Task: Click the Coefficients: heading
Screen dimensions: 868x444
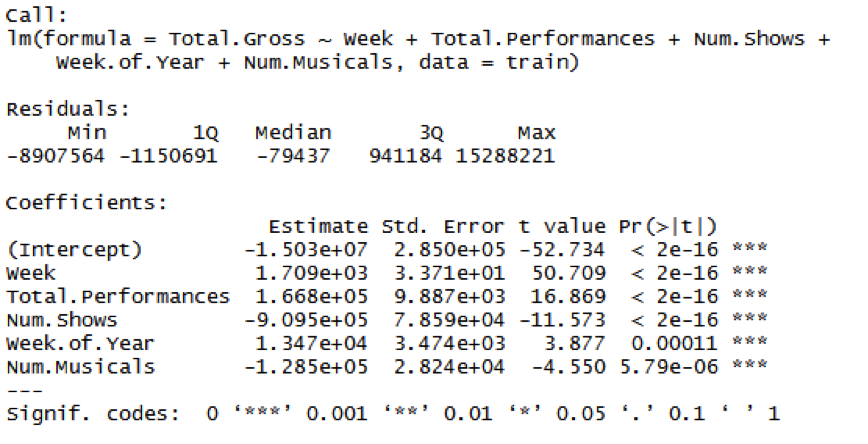Action: [86, 203]
